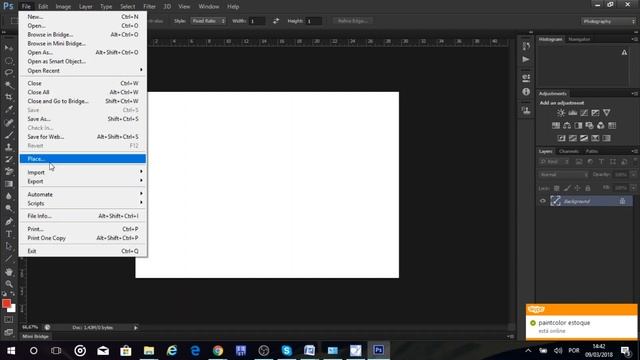The width and height of the screenshot is (640, 360).
Task: Open Chrome from the Windows taskbar
Action: pyautogui.click(x=218, y=350)
